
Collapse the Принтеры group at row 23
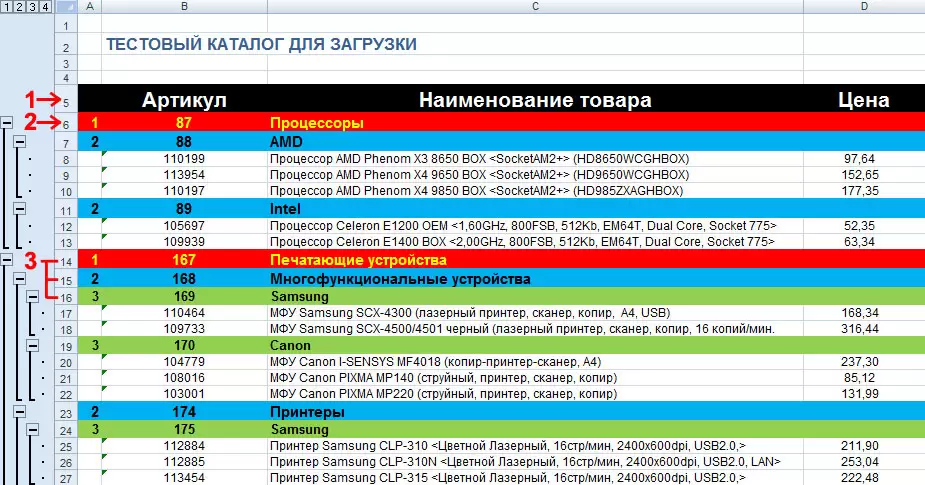(21, 411)
